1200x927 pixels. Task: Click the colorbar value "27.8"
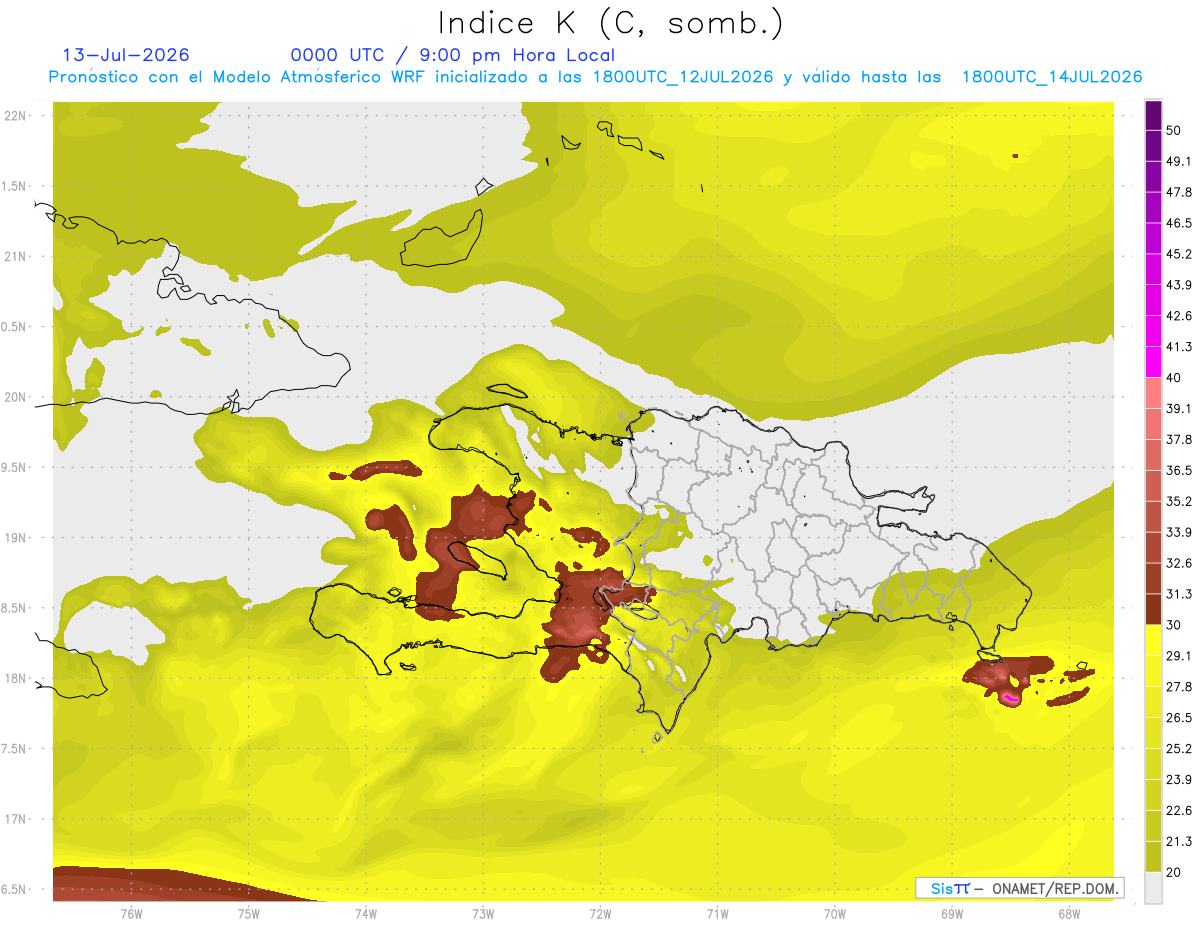coord(1179,686)
